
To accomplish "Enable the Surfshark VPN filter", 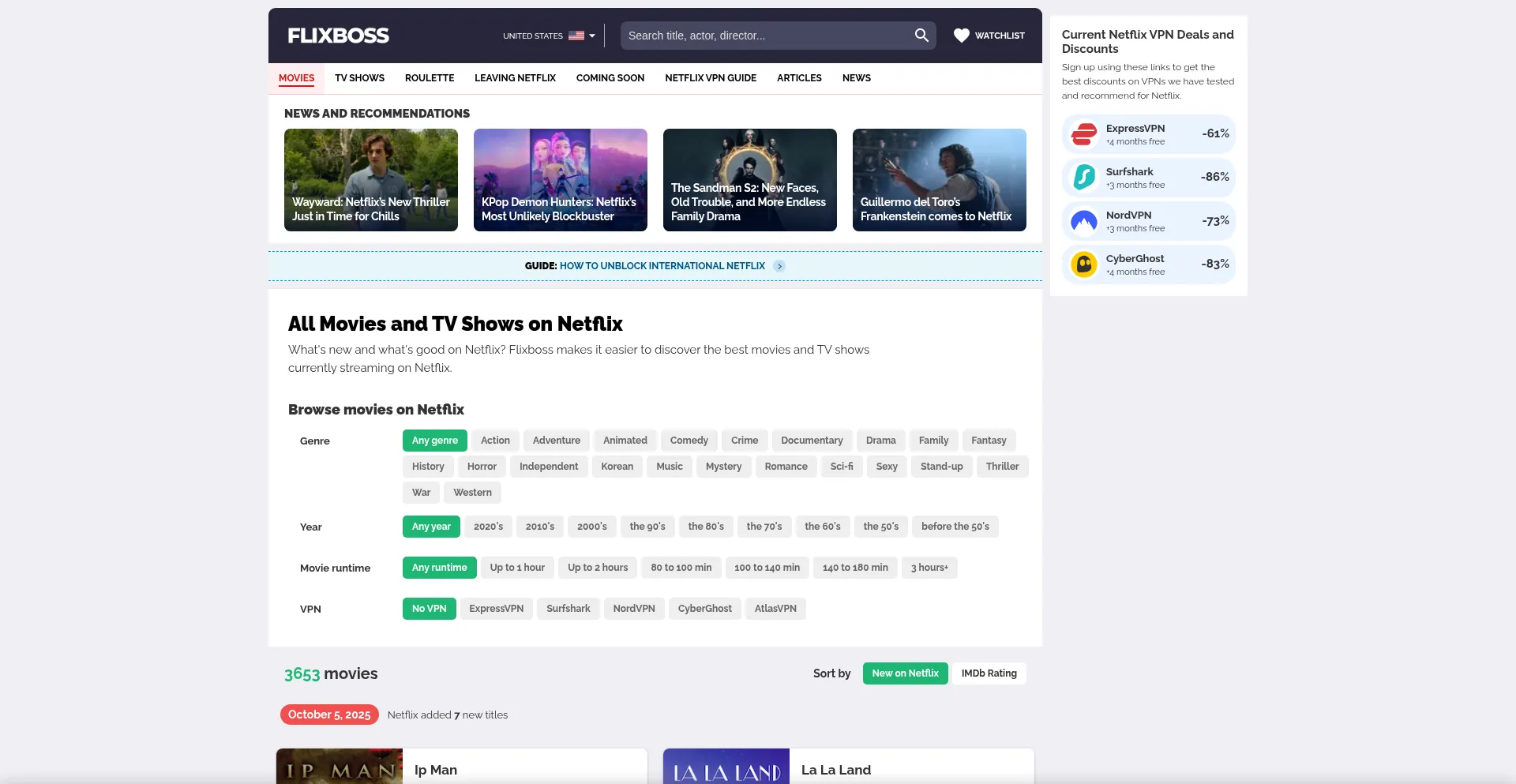I will [568, 609].
